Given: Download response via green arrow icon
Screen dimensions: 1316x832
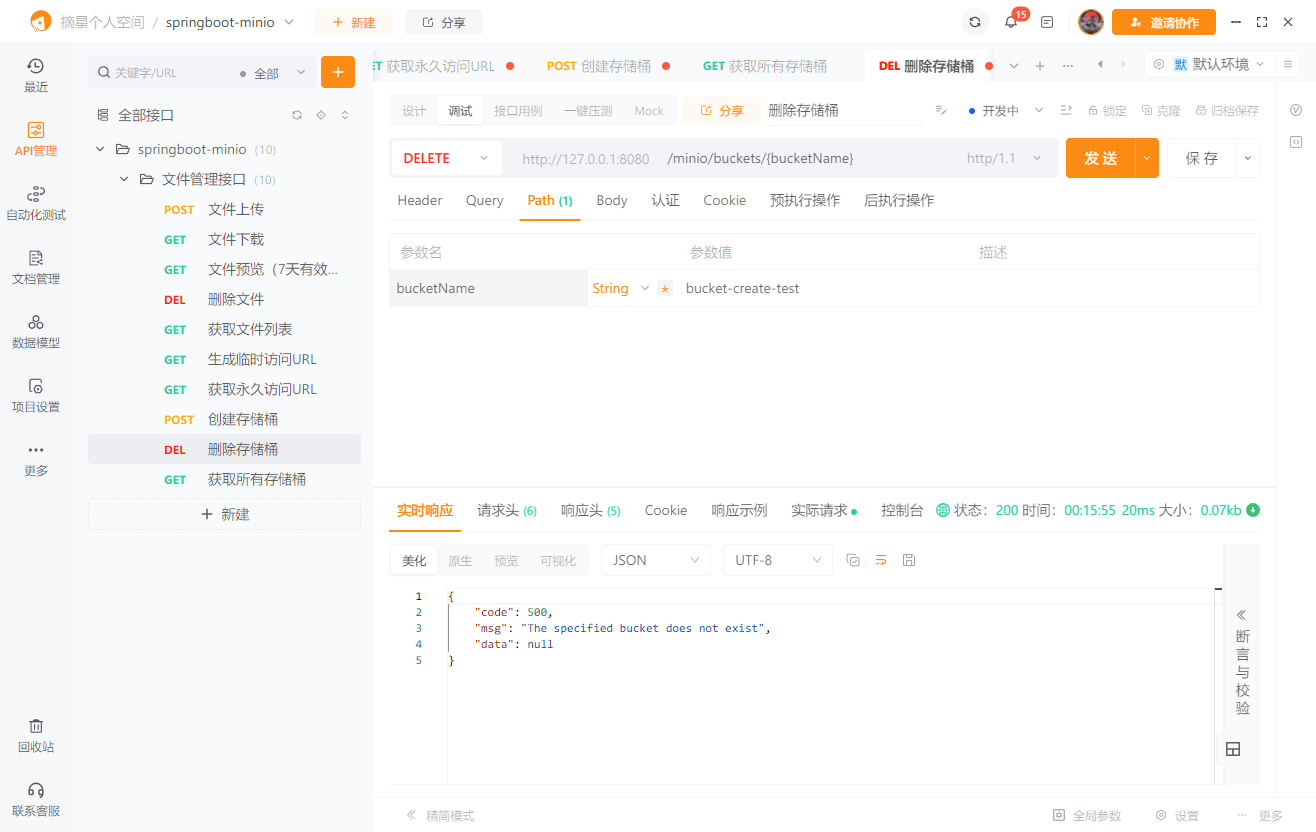Looking at the screenshot, I should (1253, 510).
